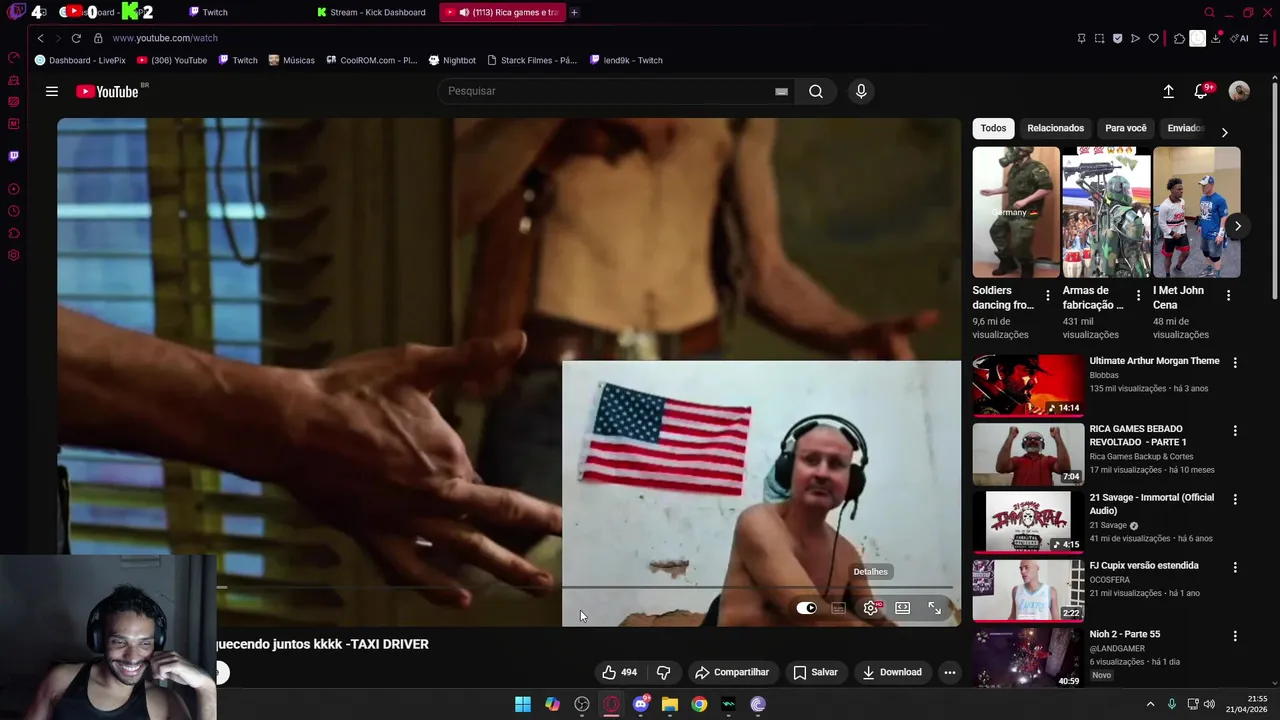The width and height of the screenshot is (1280, 720).
Task: Open the YouTube notifications bell
Action: point(1201,91)
